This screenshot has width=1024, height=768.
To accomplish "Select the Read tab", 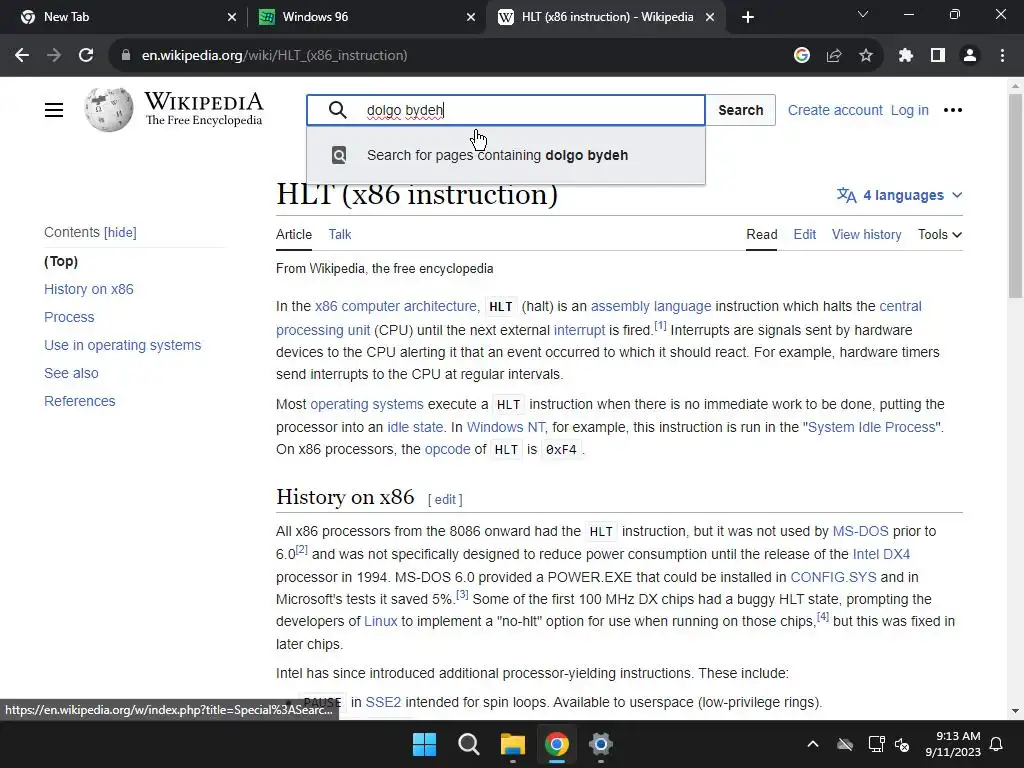I will 761,234.
